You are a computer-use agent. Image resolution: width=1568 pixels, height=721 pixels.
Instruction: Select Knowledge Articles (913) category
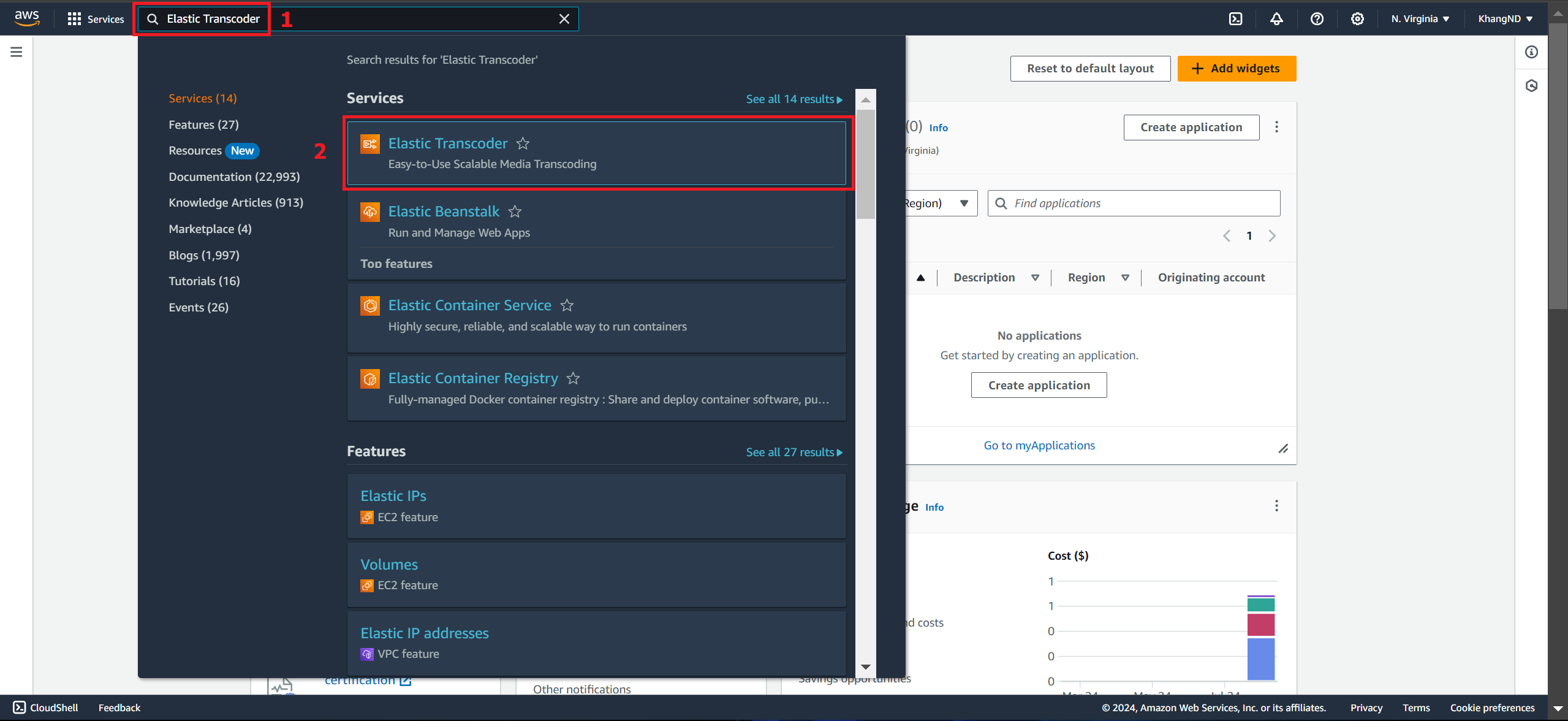[236, 202]
